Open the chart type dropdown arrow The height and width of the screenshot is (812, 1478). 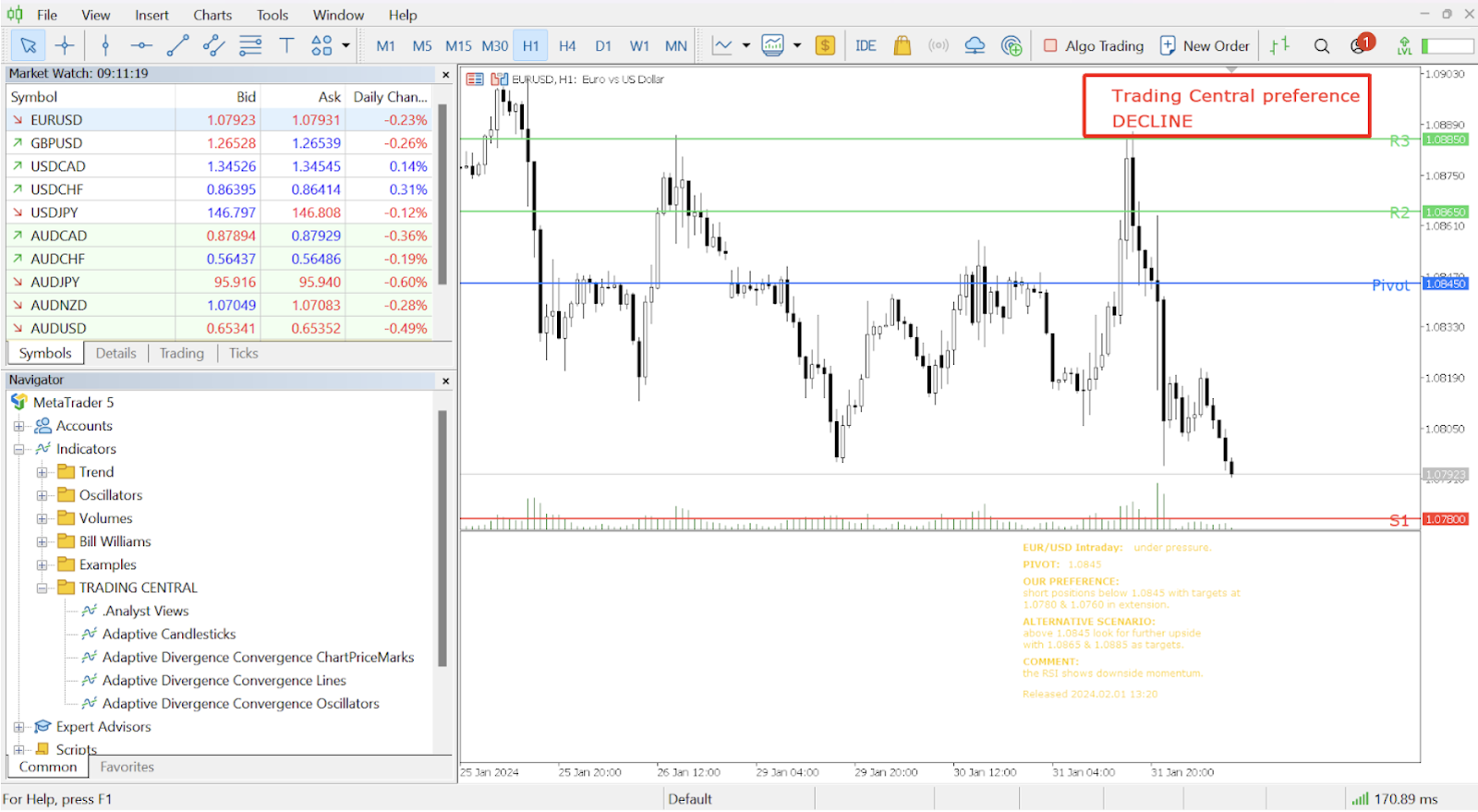[x=746, y=45]
